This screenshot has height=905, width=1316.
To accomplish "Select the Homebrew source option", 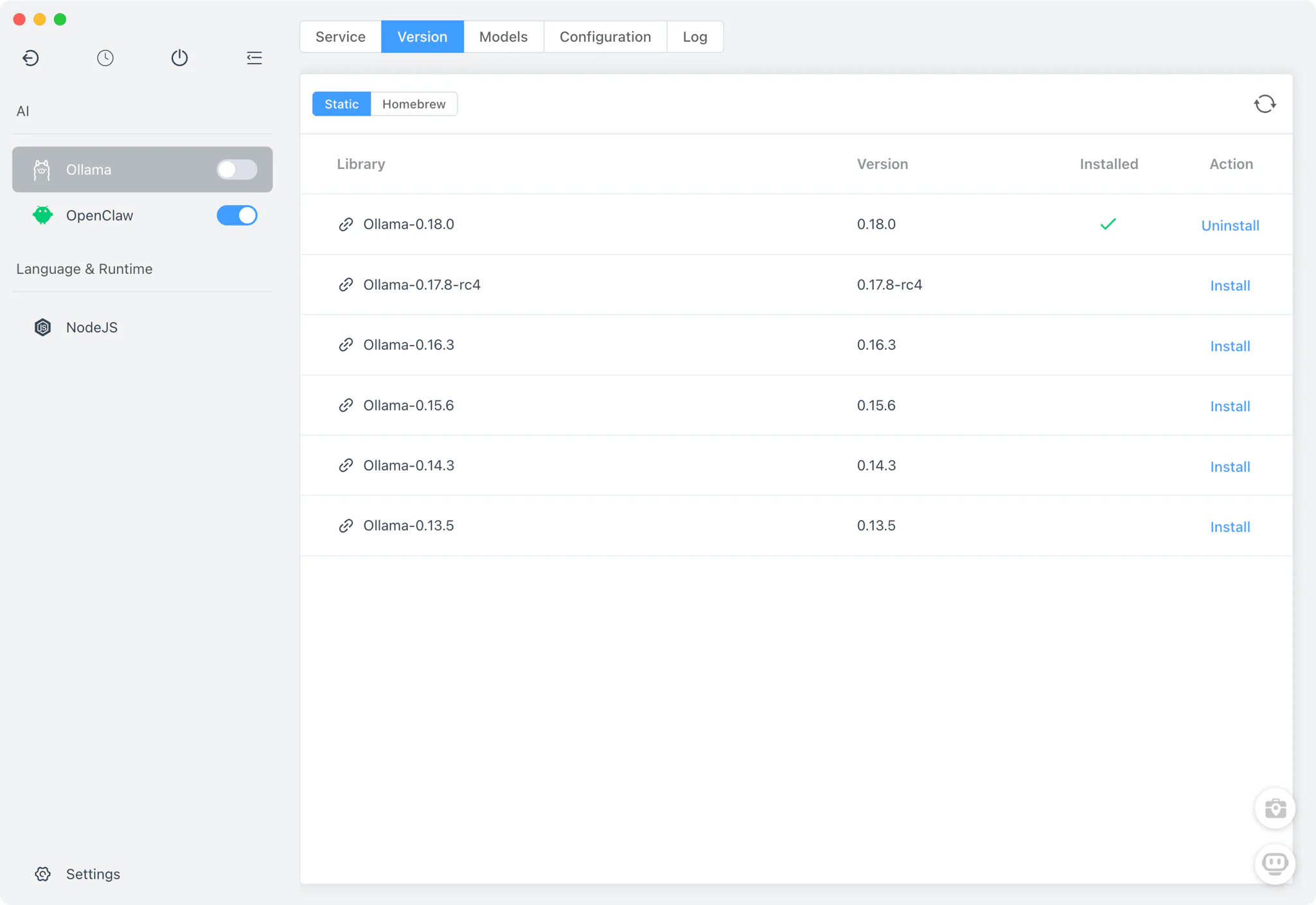I will pyautogui.click(x=414, y=104).
